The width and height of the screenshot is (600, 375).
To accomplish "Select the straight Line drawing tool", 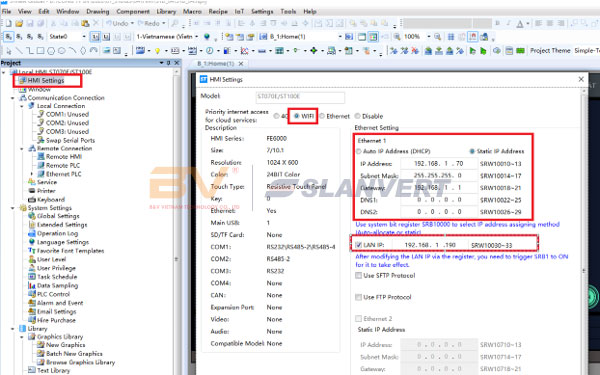I will (19, 51).
